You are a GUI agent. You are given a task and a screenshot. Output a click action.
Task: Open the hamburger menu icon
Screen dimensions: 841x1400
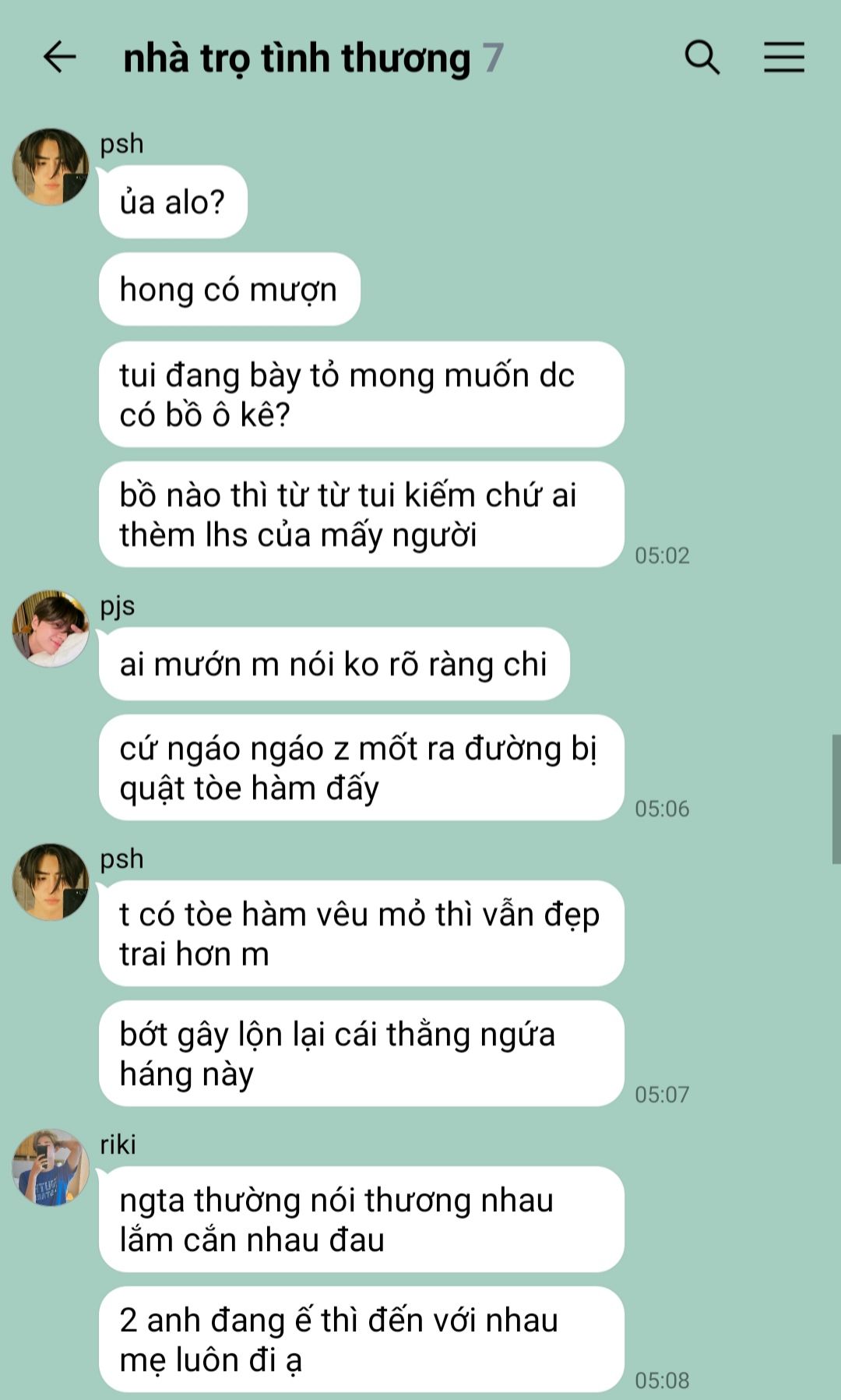783,57
